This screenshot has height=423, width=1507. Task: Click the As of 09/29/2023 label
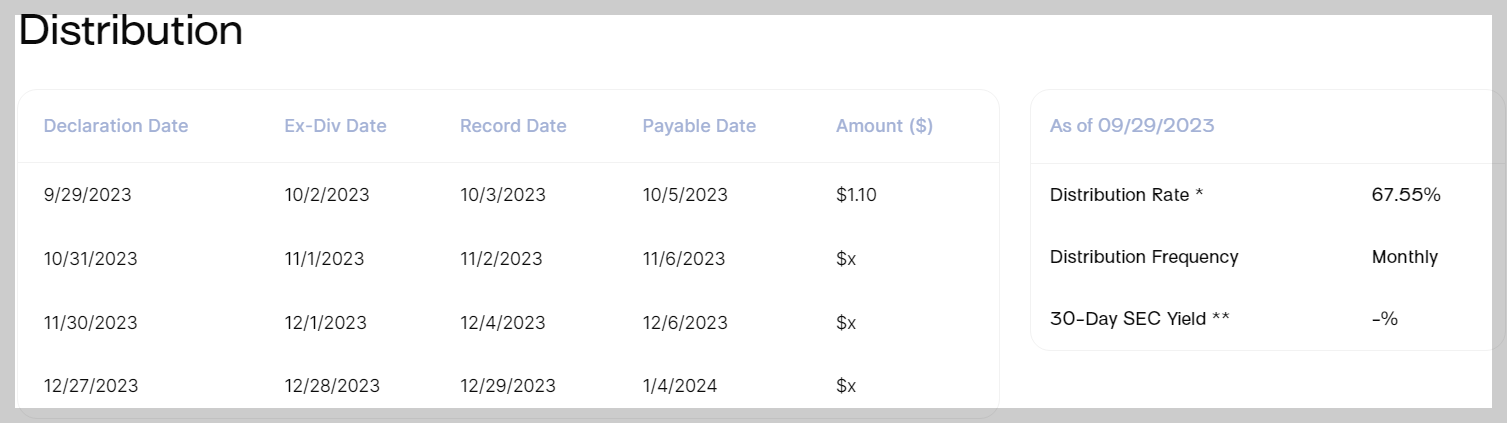[1132, 126]
